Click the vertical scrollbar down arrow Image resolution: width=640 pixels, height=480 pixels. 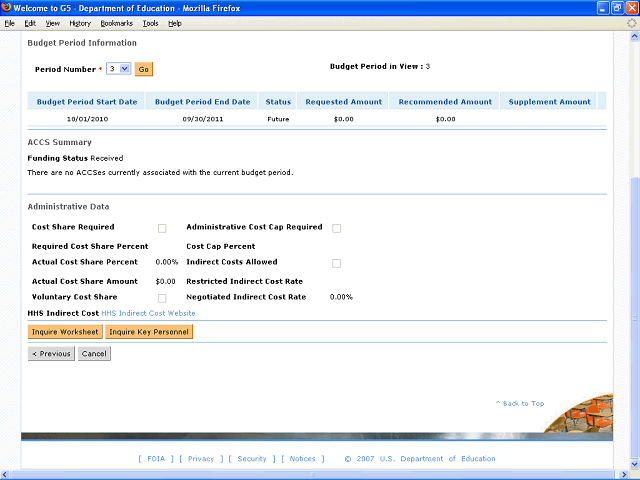(635, 464)
